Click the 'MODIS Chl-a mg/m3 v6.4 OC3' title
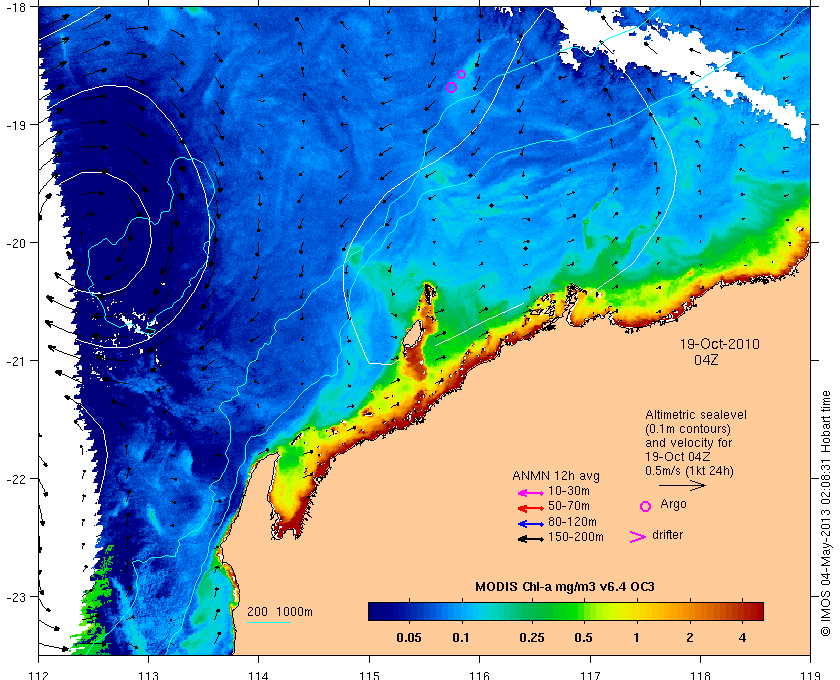The height and width of the screenshot is (680, 840). click(x=565, y=587)
